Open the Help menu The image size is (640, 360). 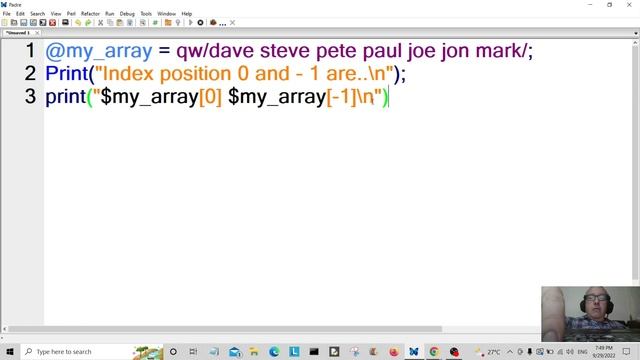pyautogui.click(x=187, y=13)
